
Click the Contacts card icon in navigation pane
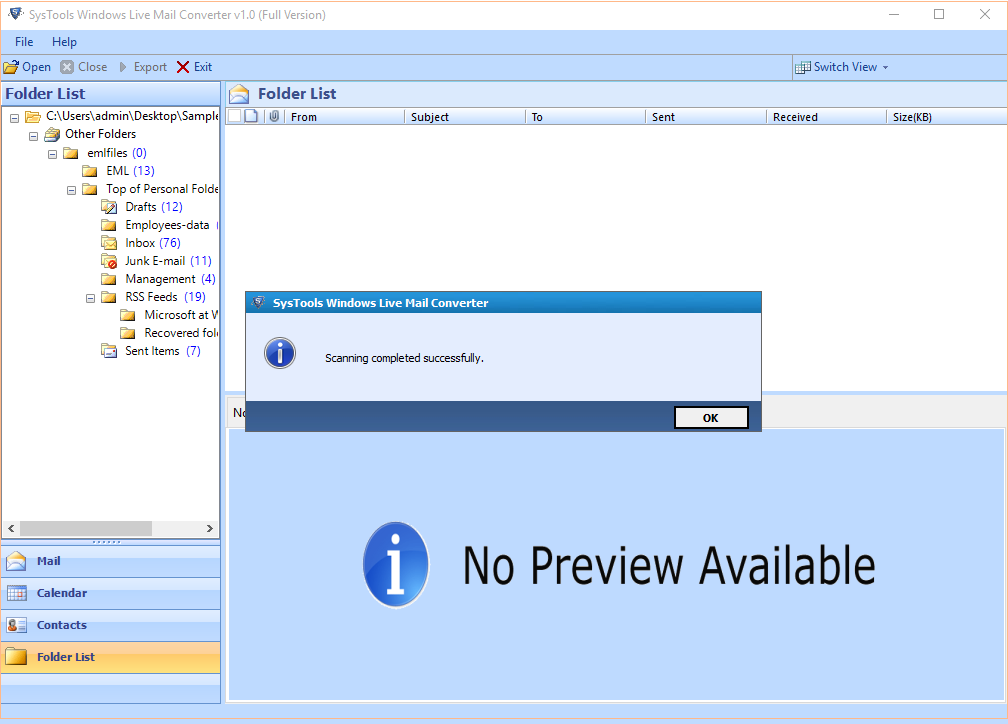(17, 625)
